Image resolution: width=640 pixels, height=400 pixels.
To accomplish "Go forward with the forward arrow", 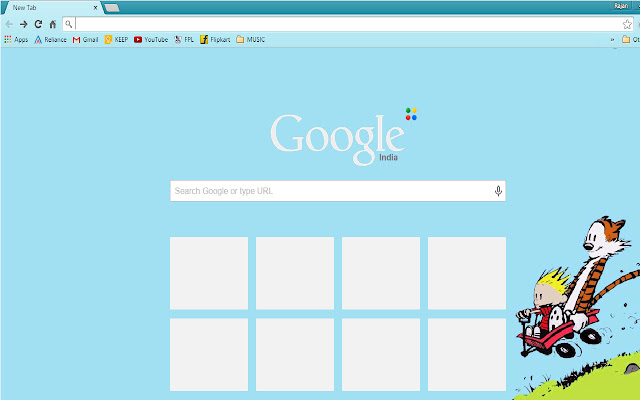I will 24,24.
